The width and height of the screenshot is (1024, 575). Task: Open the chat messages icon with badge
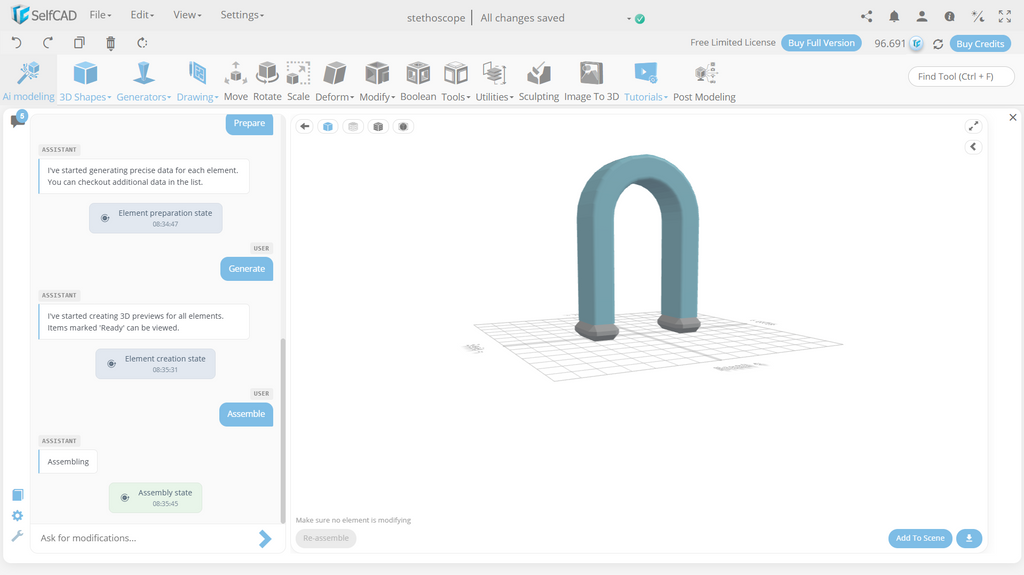pos(18,120)
